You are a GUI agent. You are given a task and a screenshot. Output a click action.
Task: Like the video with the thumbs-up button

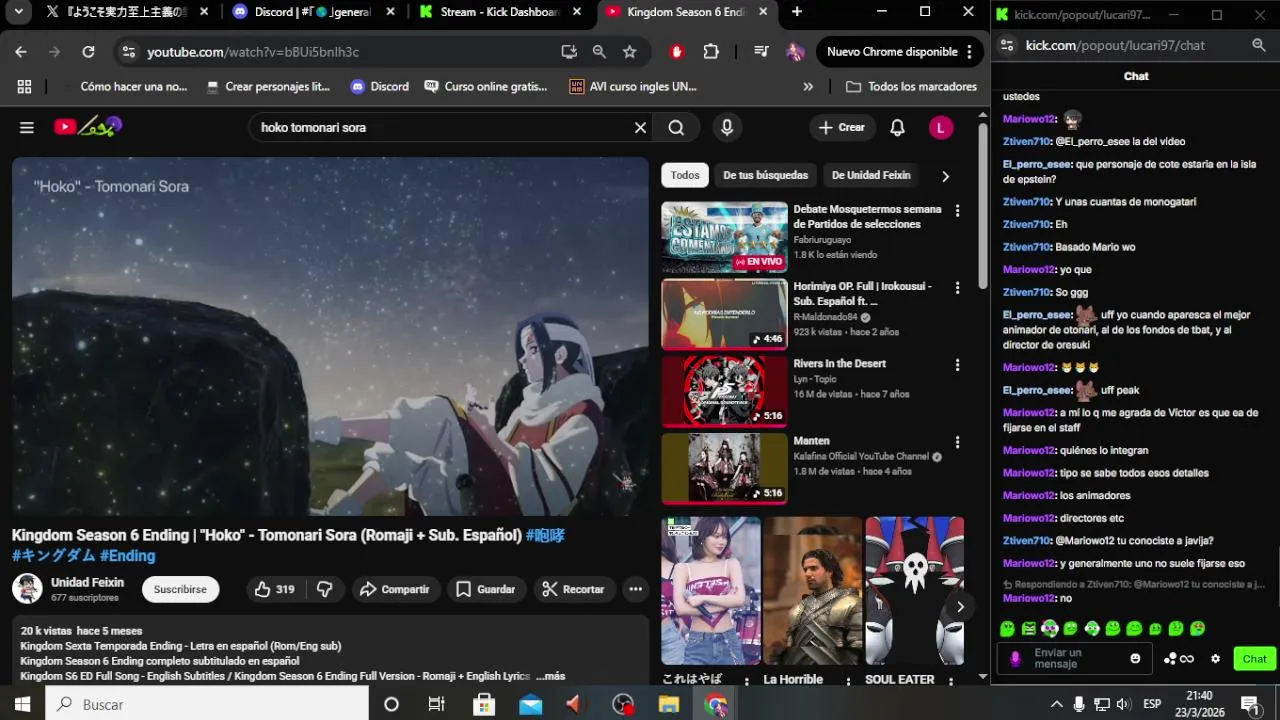point(275,589)
